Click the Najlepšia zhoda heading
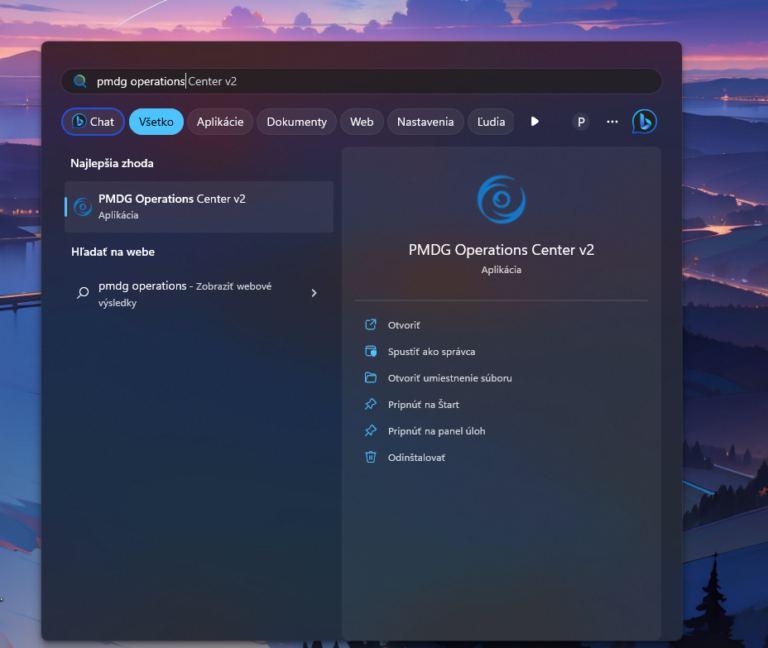Viewport: 768px width, 648px height. click(112, 163)
